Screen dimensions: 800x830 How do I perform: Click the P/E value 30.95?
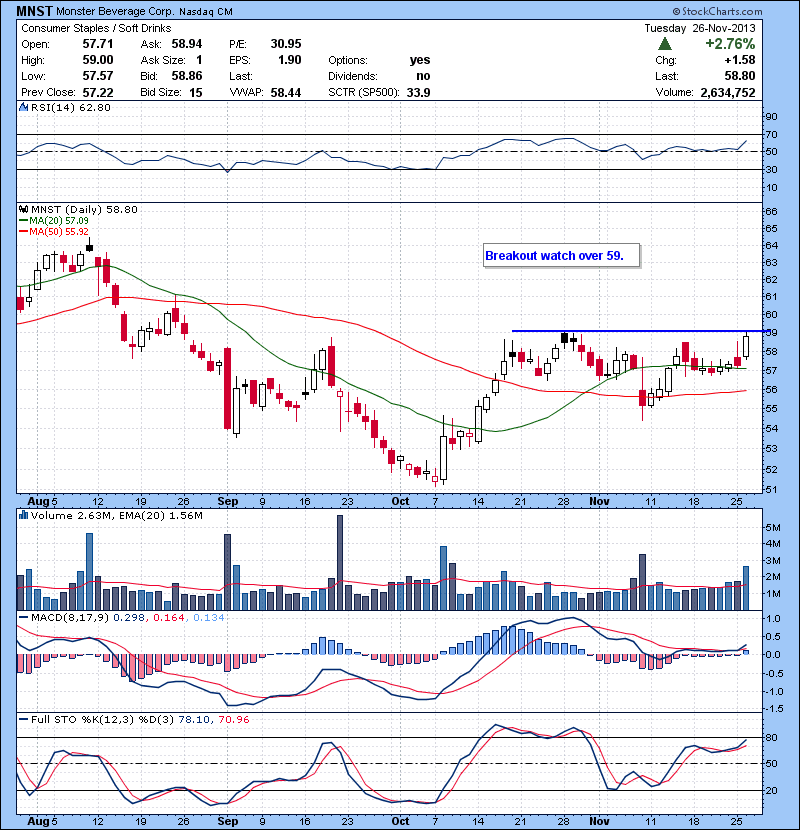[286, 44]
